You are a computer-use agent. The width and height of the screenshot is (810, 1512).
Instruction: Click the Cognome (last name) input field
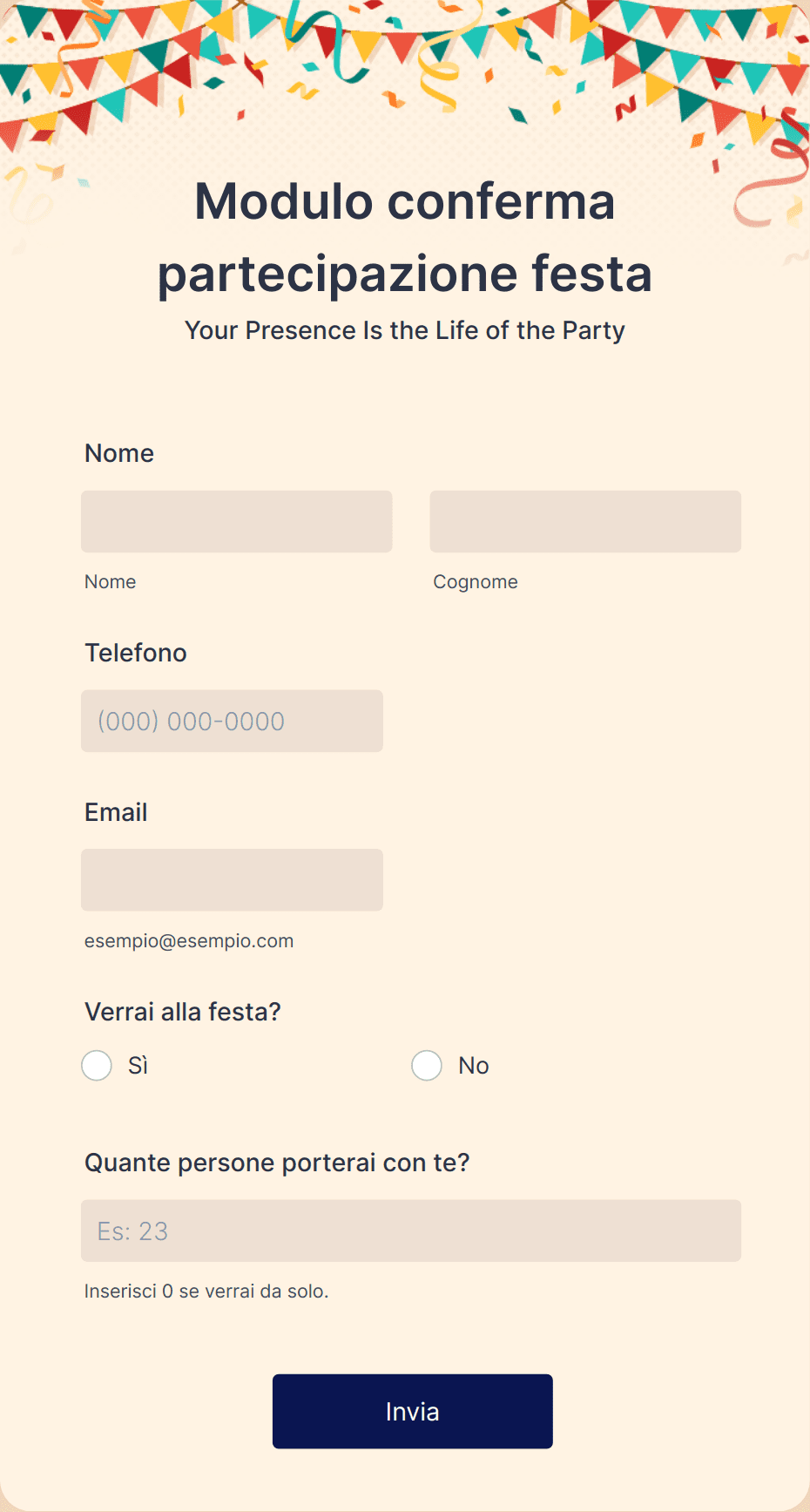[x=584, y=521]
